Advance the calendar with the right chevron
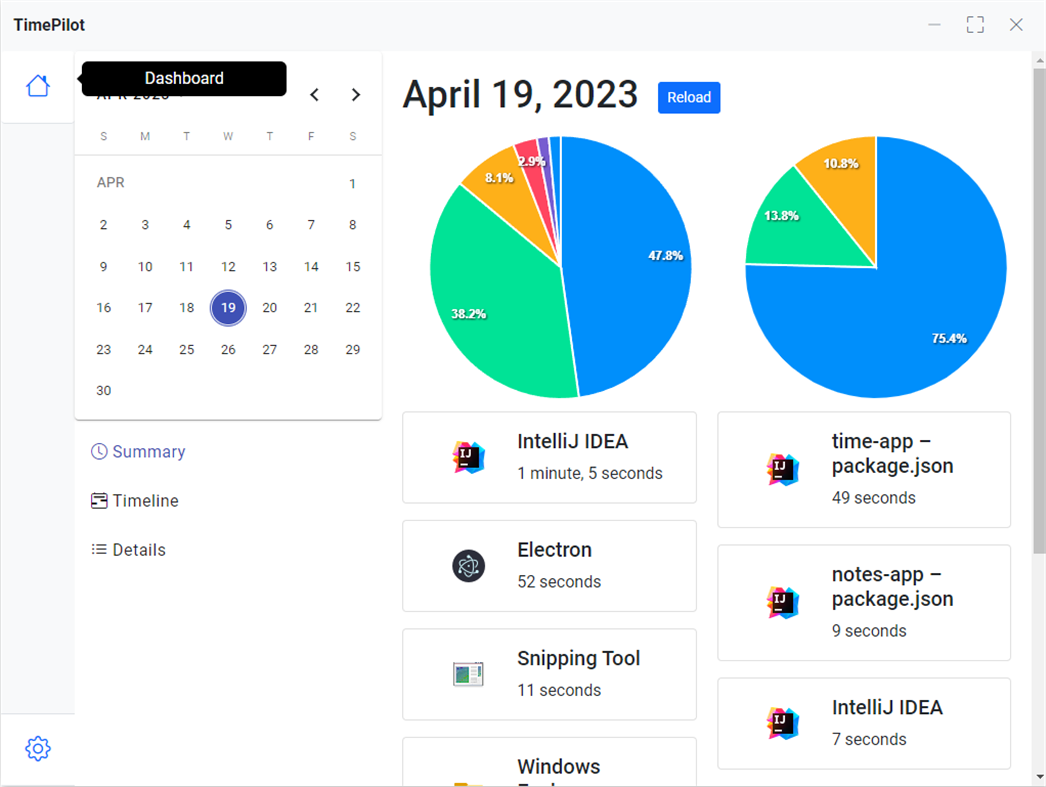Image resolution: width=1046 pixels, height=787 pixels. tap(356, 94)
